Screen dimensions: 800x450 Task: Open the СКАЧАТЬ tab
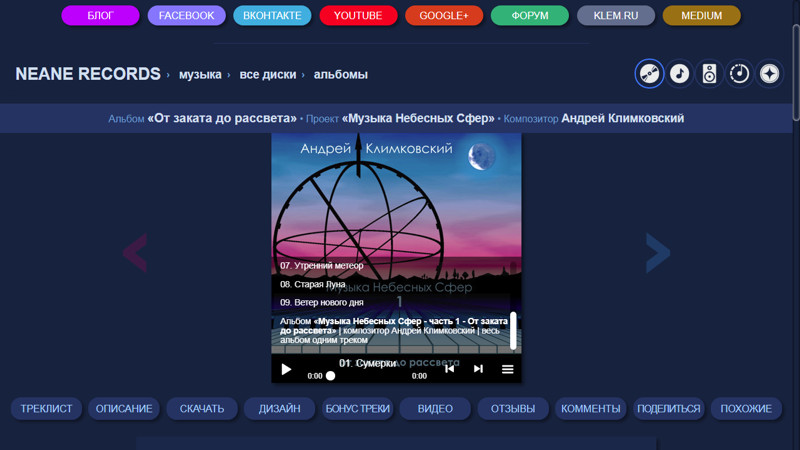202,409
